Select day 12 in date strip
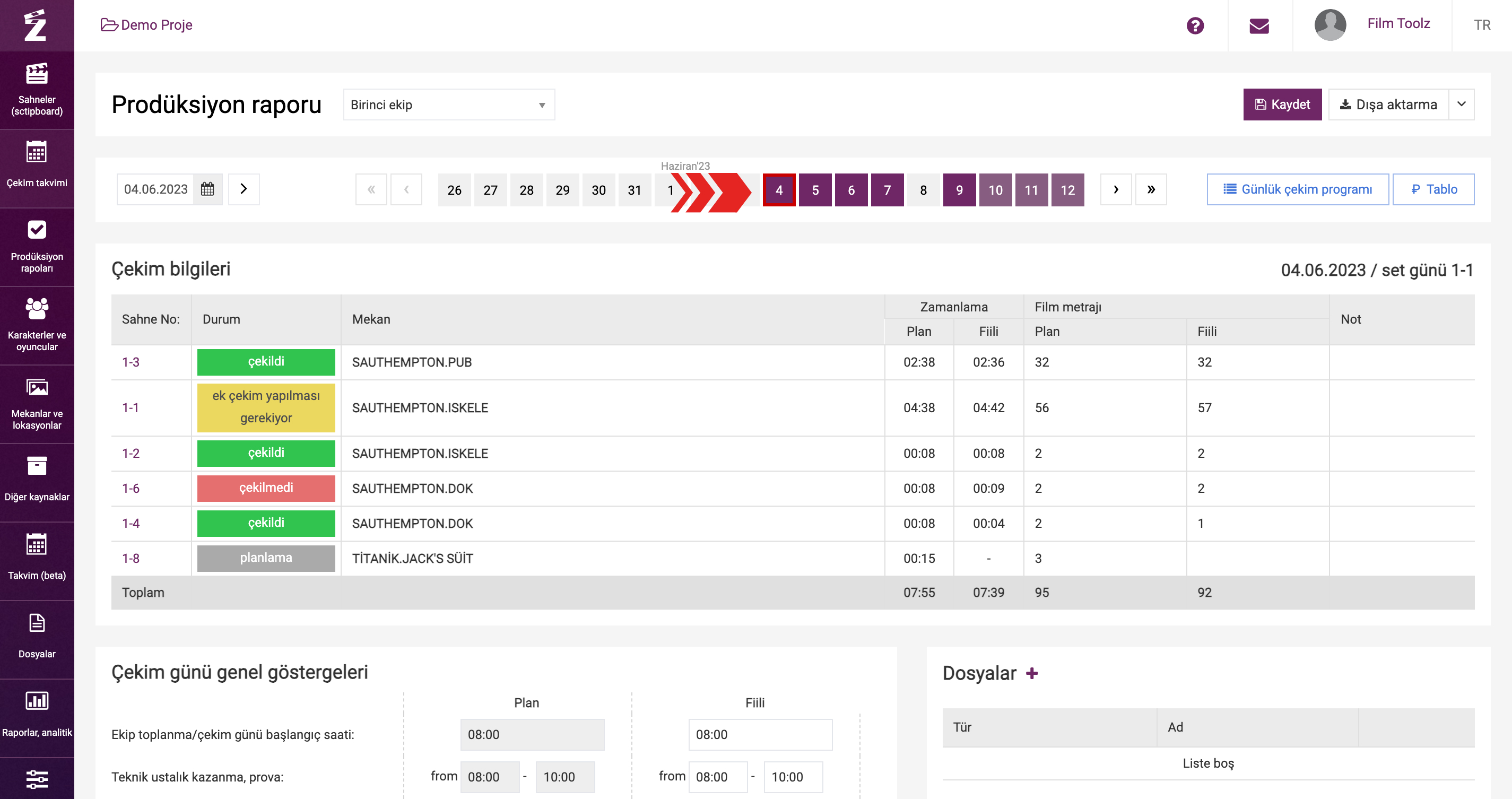Viewport: 1512px width, 799px height. tap(1067, 189)
